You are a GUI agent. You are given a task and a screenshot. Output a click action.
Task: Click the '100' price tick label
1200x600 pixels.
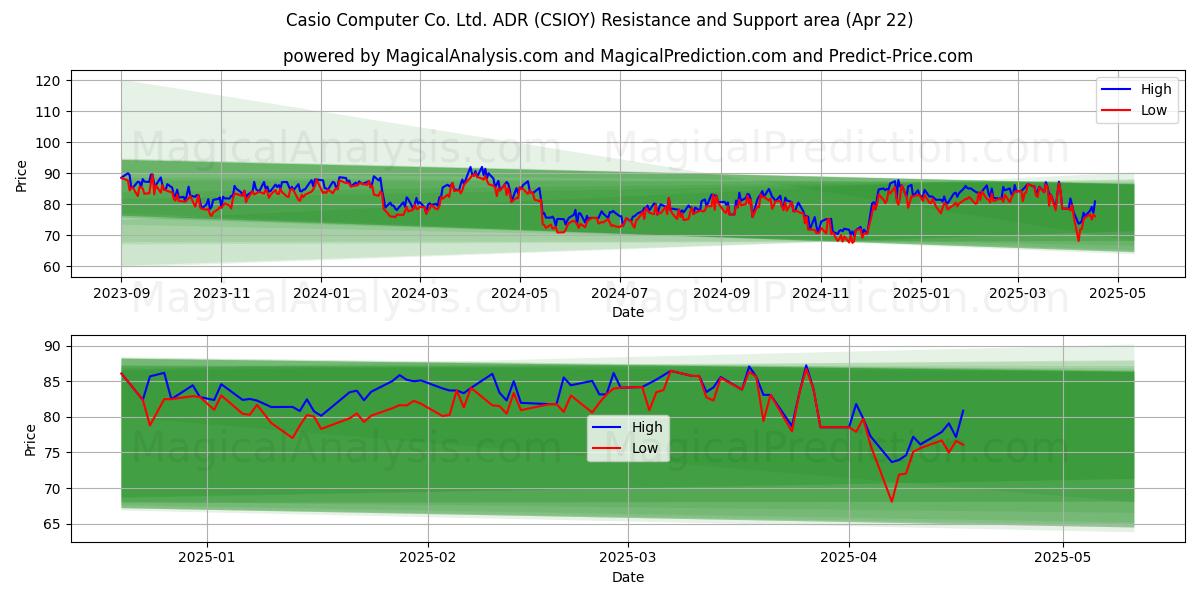coord(50,143)
